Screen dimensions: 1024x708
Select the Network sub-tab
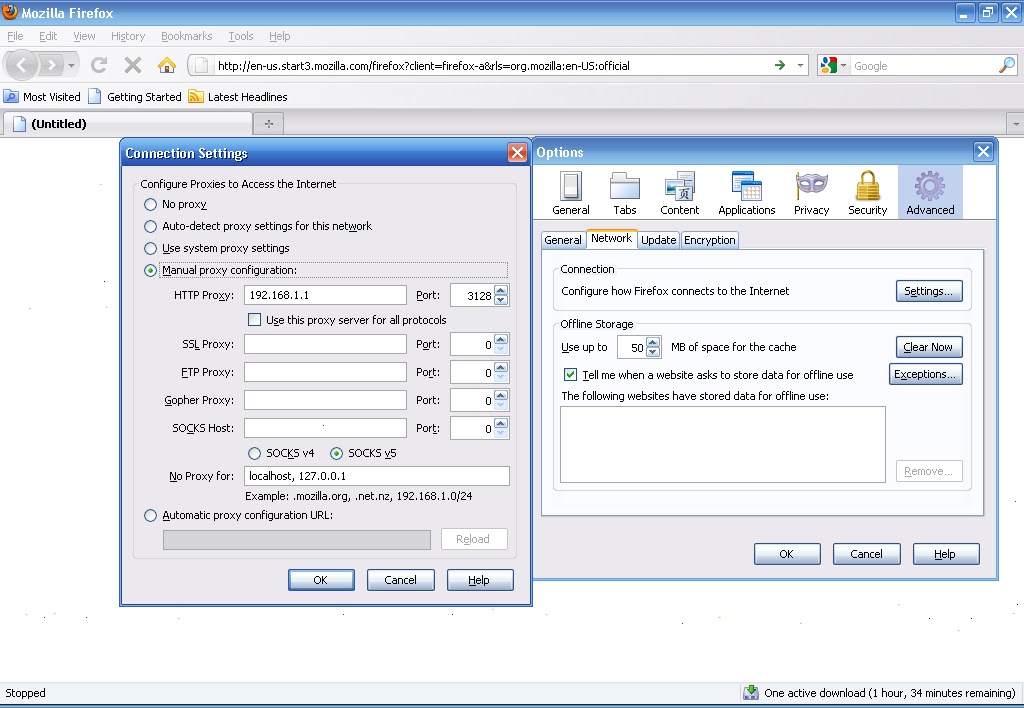[x=611, y=238]
